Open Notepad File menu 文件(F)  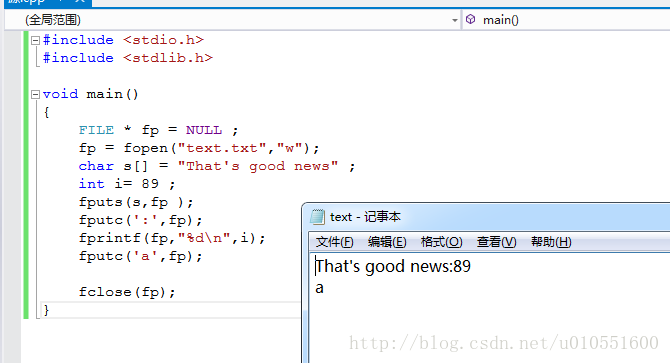[x=335, y=242]
